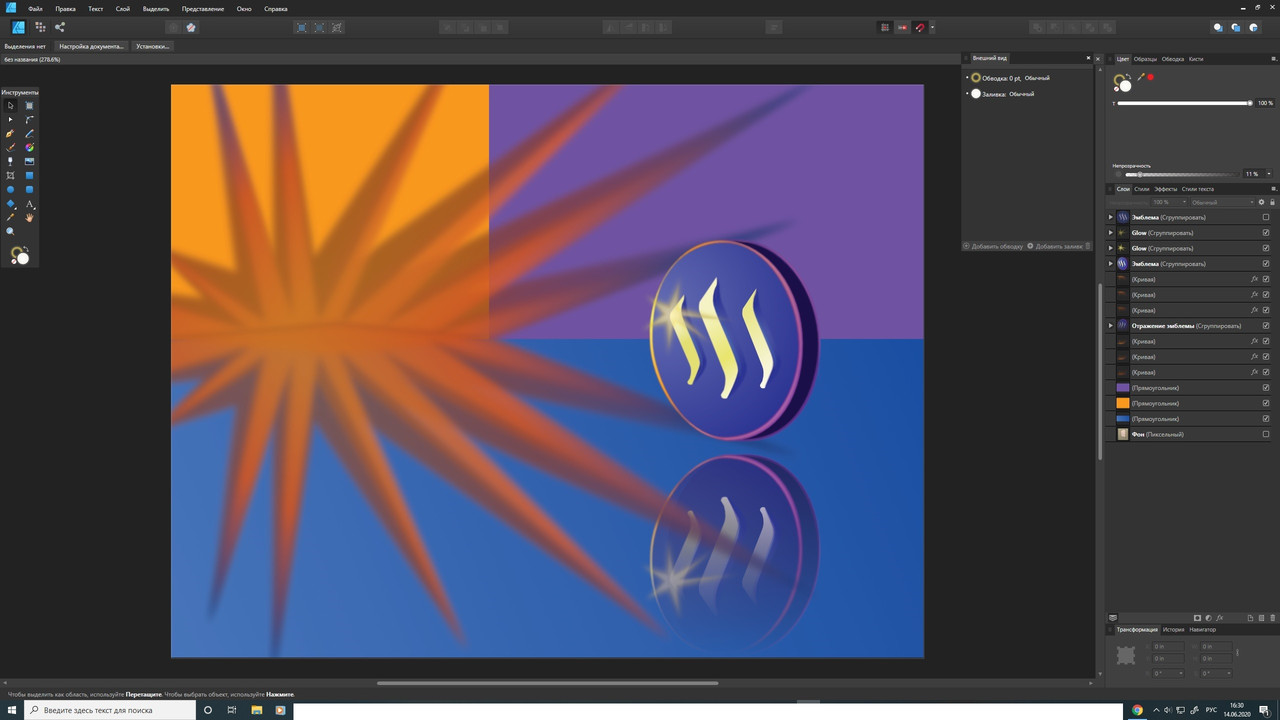
Task: Expand the topmost Эмблема group
Action: [1110, 217]
